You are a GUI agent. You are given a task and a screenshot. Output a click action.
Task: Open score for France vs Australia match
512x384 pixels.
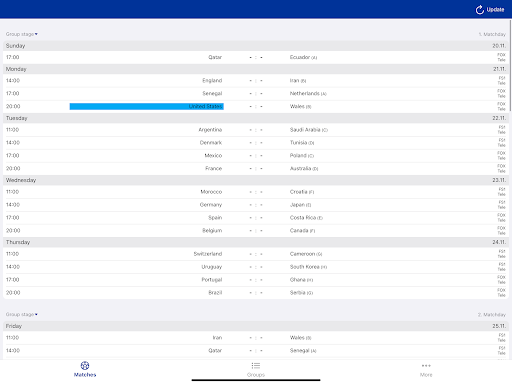point(256,168)
